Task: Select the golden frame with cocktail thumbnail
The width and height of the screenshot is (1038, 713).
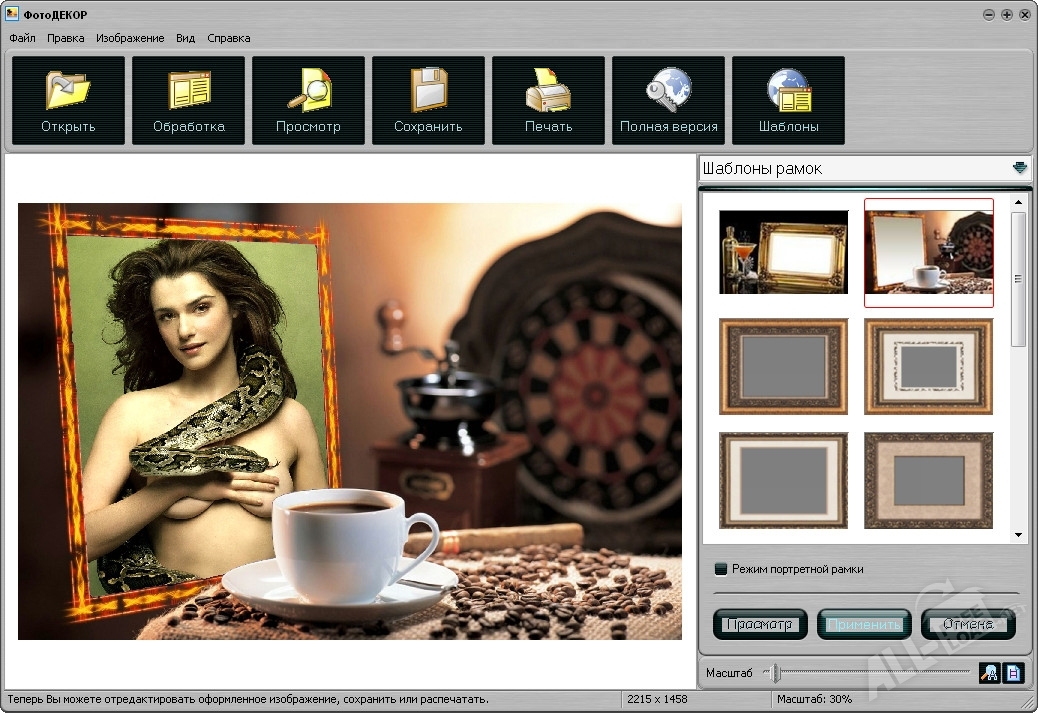Action: coord(783,252)
